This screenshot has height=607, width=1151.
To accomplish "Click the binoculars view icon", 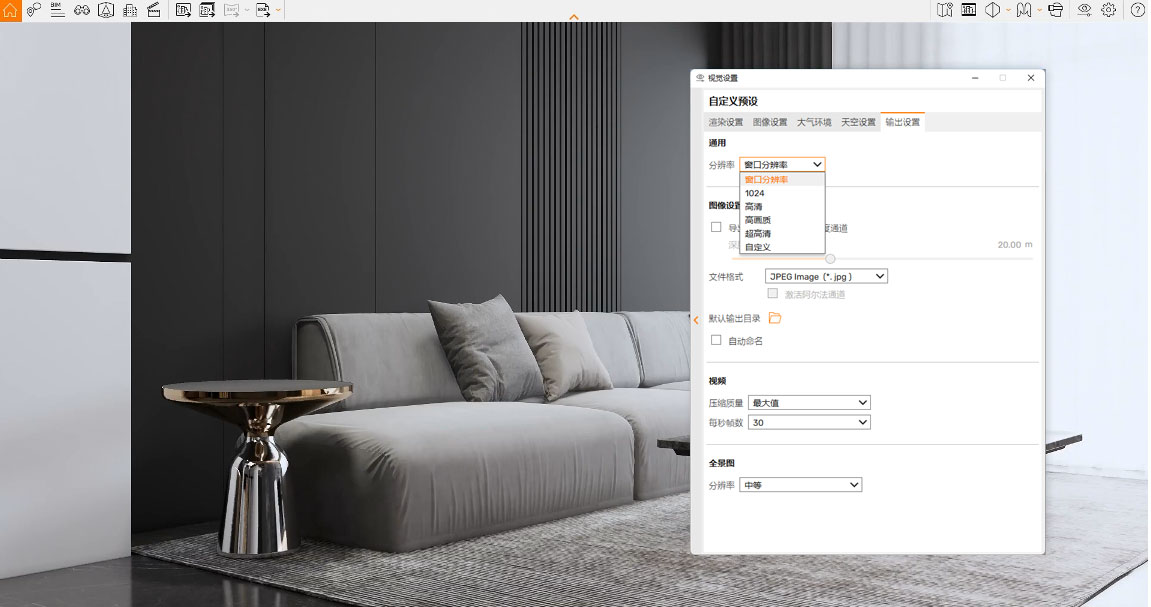I will tap(81, 10).
